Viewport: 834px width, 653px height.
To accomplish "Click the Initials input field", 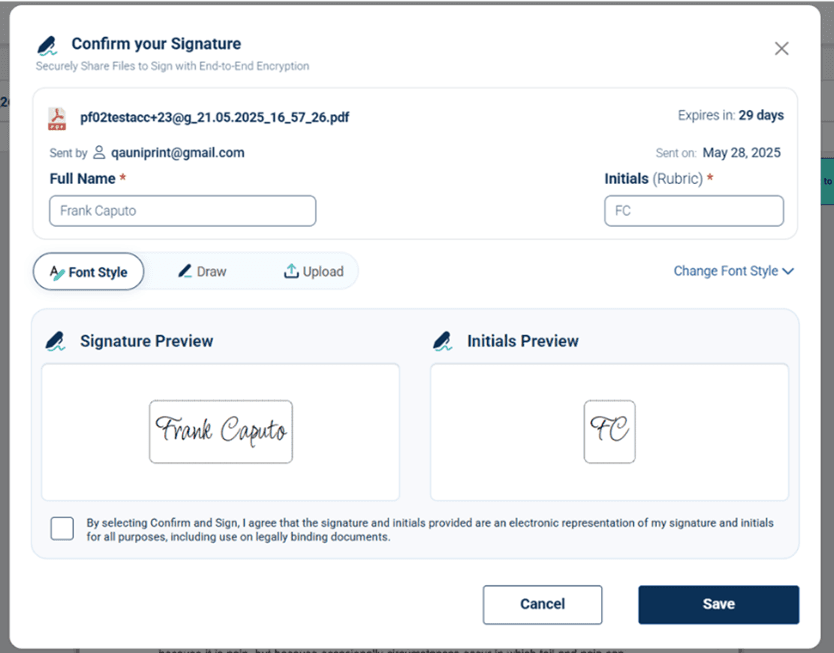I will [x=694, y=211].
